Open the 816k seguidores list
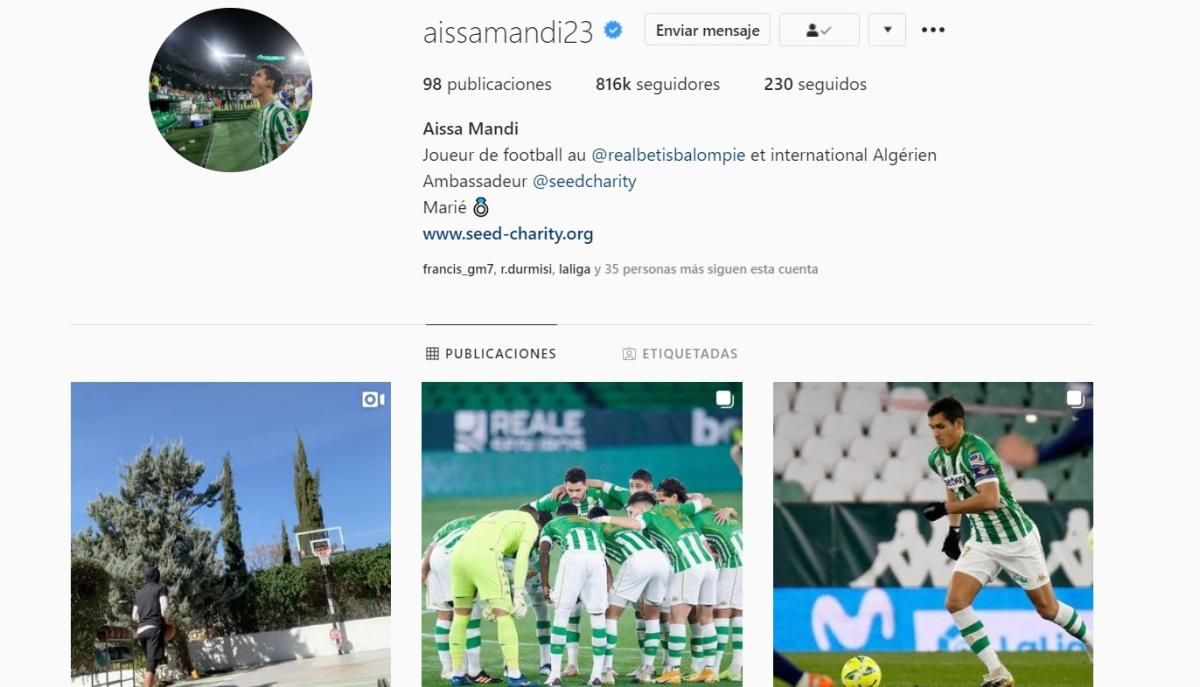The image size is (1200, 687). point(657,84)
